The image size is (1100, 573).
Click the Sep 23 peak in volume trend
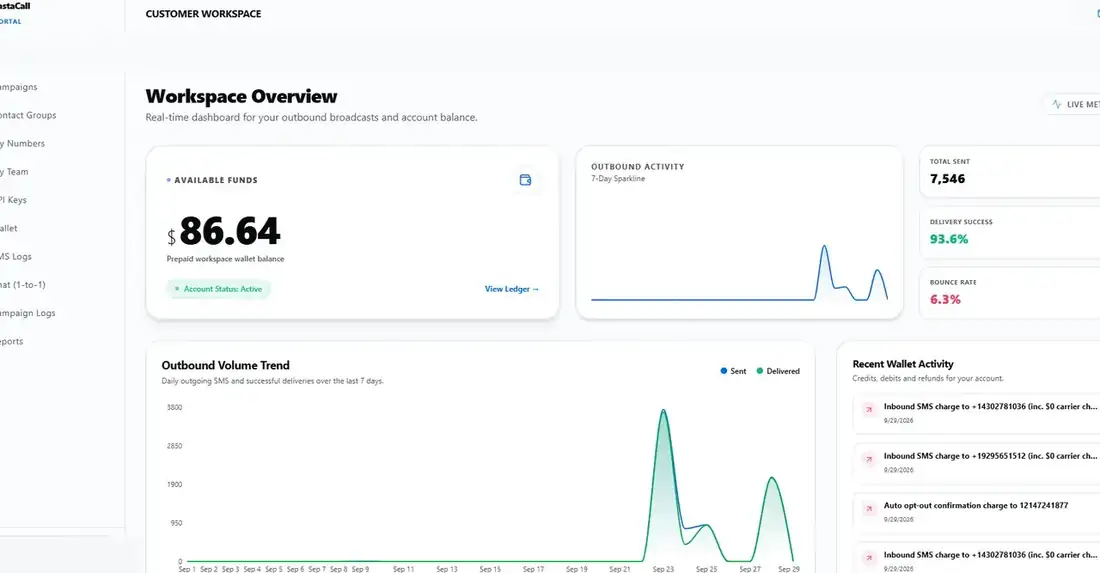pyautogui.click(x=663, y=410)
